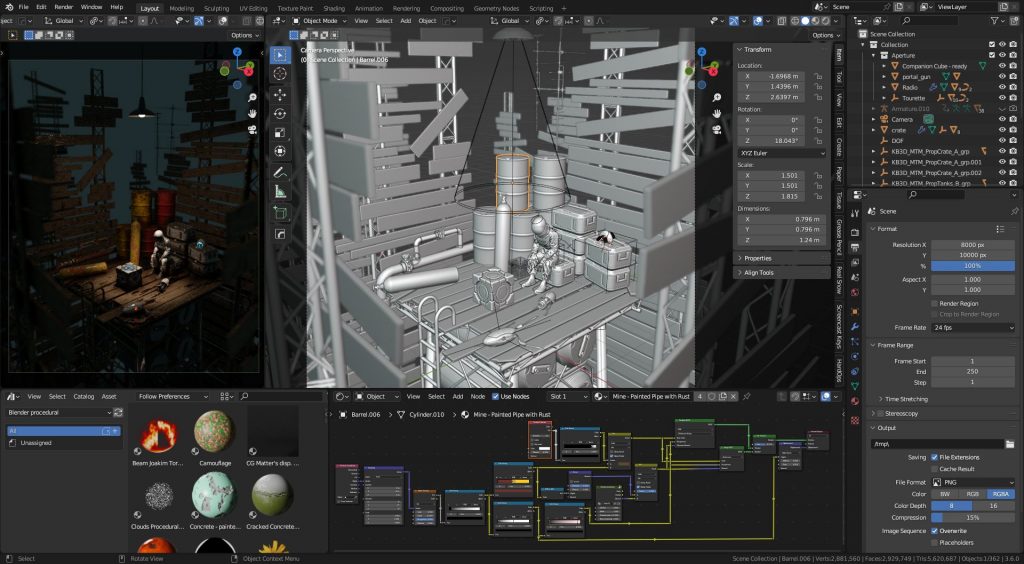The width and height of the screenshot is (1024, 564).
Task: Hide the Radio object via eye icon
Action: pyautogui.click(x=1002, y=87)
